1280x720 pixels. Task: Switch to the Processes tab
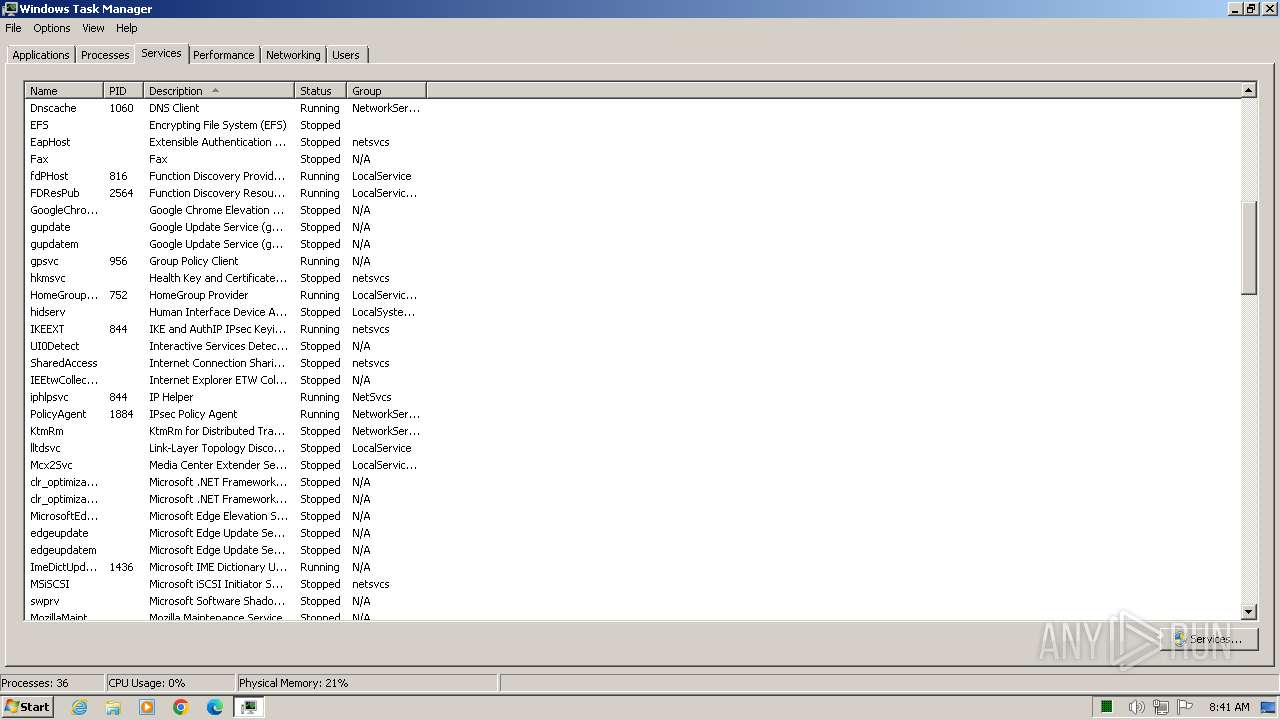(x=105, y=55)
